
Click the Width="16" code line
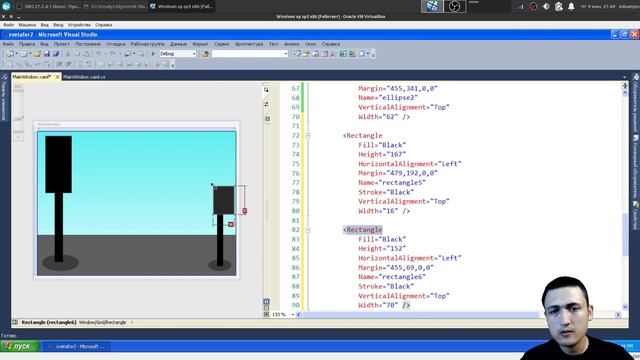click(384, 211)
